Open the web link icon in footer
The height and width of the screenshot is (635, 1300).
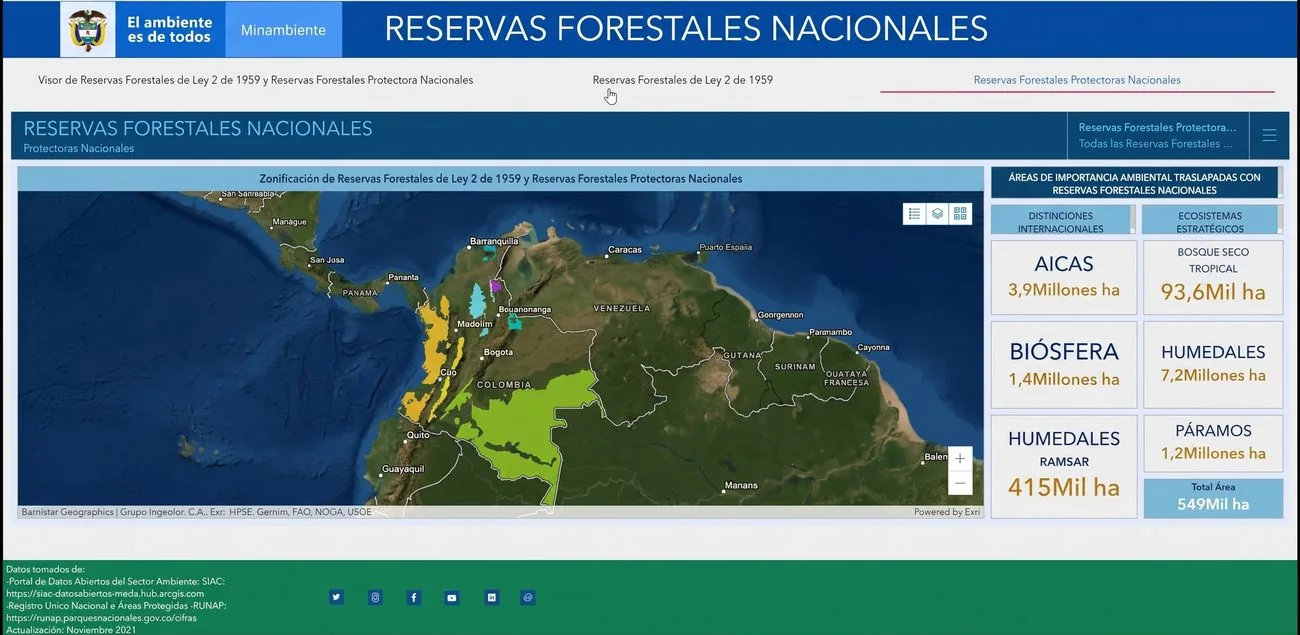pos(528,597)
